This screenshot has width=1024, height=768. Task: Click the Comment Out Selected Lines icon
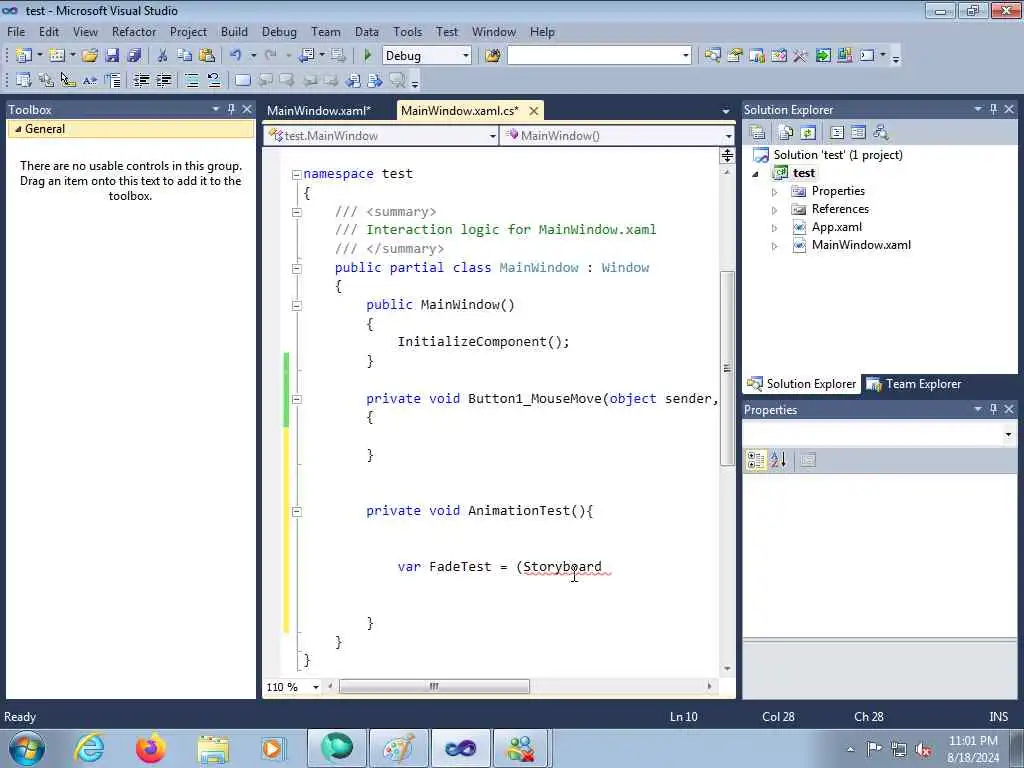coord(191,80)
